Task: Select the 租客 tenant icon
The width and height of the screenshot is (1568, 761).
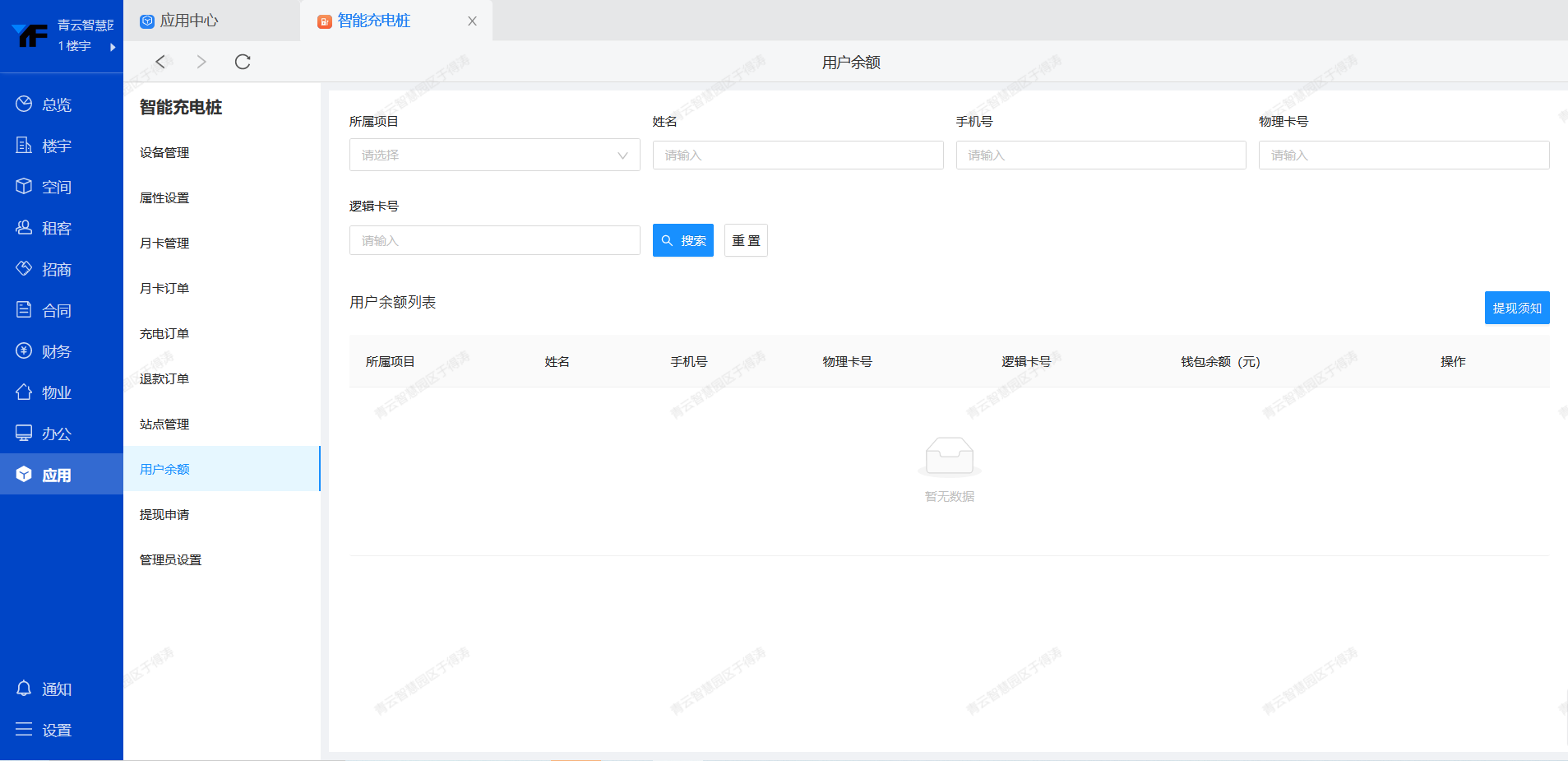Action: pos(24,227)
